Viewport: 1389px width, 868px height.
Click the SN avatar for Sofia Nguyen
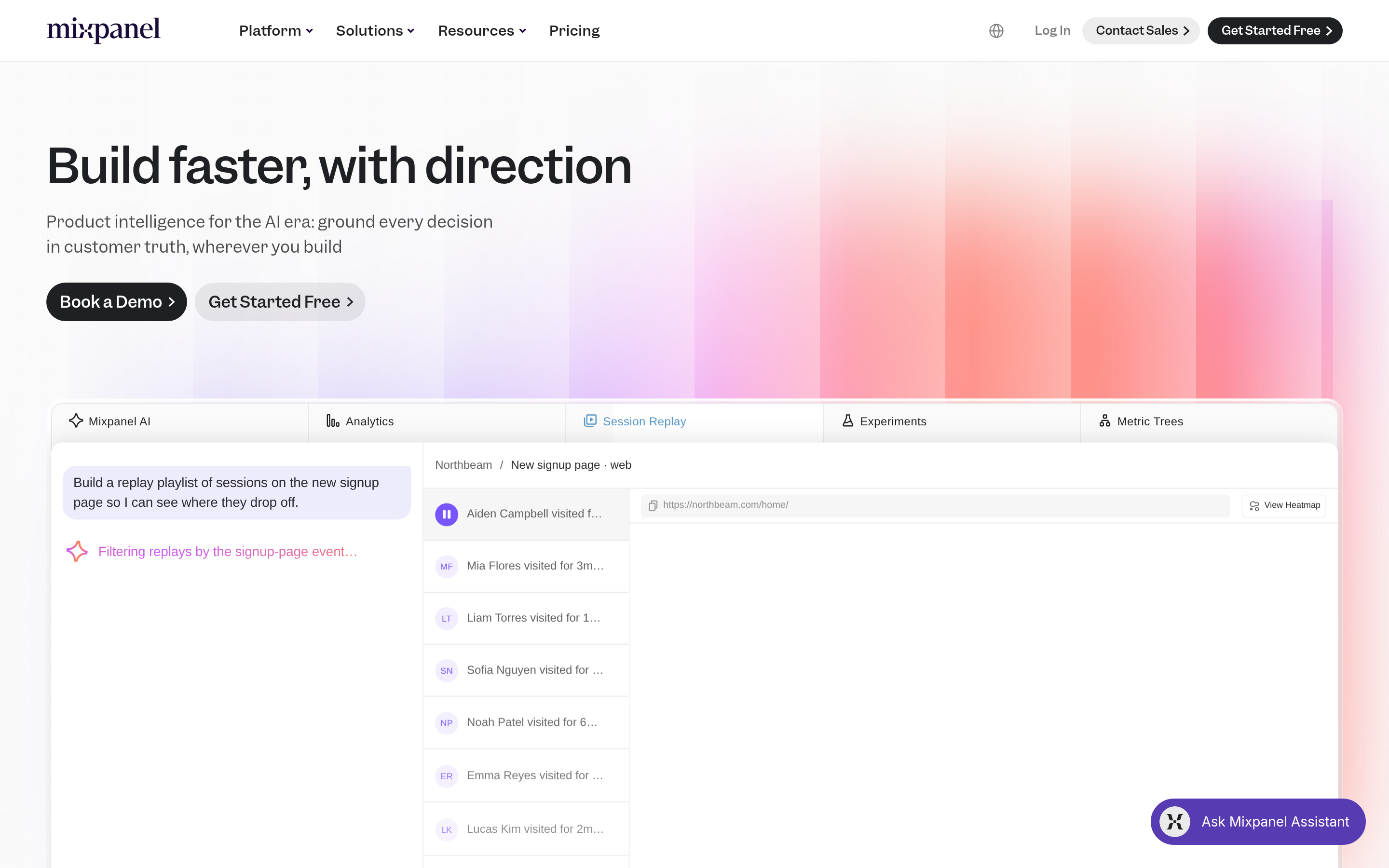[x=446, y=670]
